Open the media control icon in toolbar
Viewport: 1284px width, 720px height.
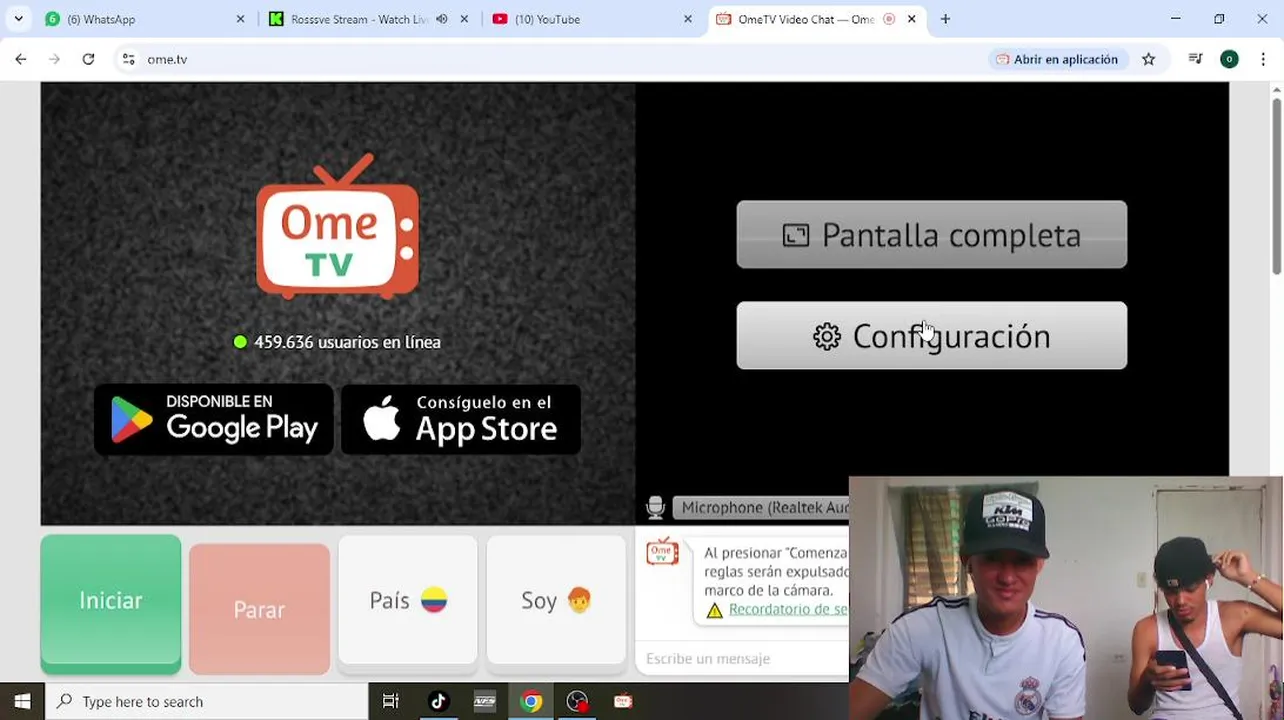click(x=1195, y=59)
